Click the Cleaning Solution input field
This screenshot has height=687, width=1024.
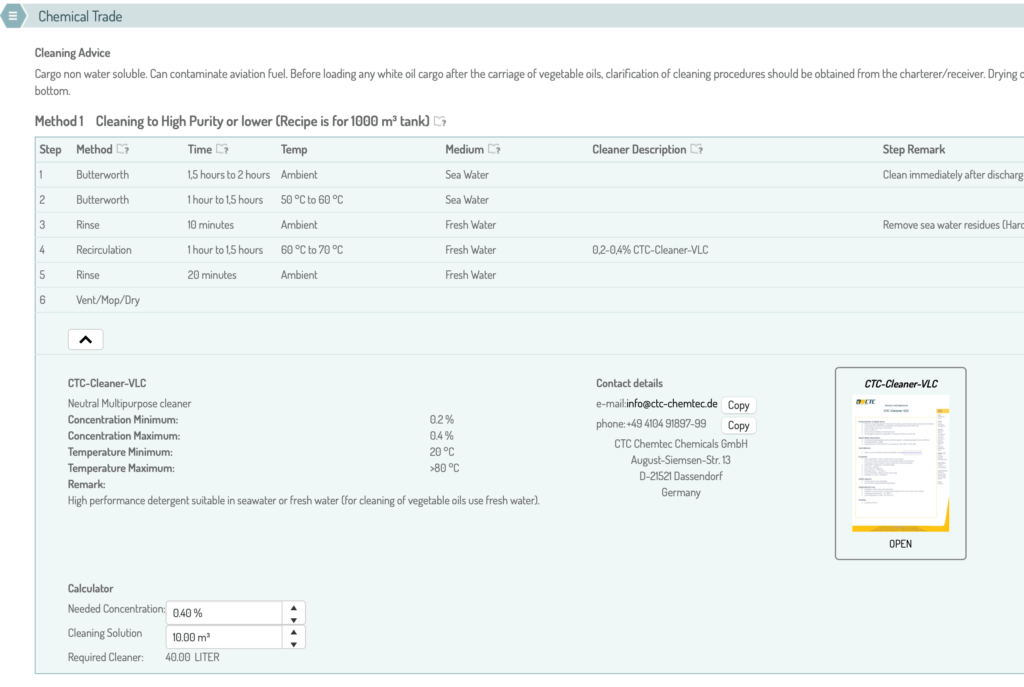223,637
